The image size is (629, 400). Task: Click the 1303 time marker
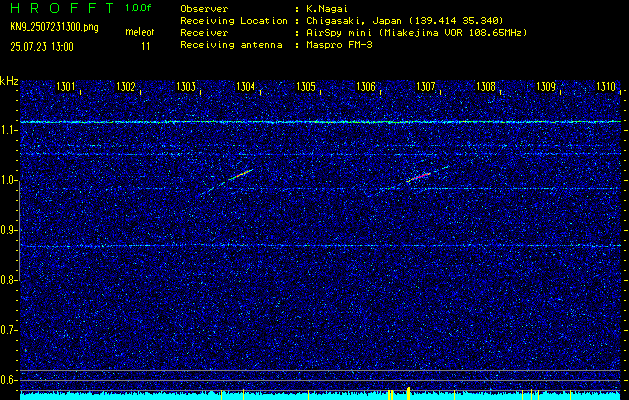[x=186, y=87]
